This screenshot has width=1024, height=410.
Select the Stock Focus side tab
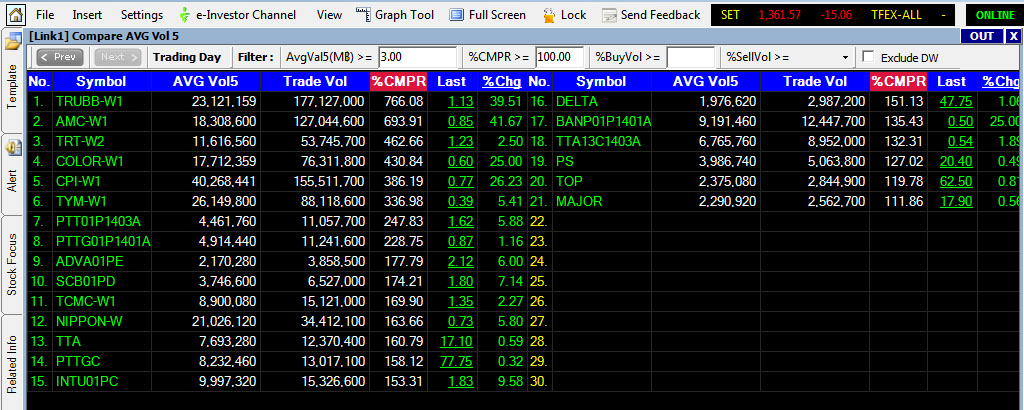click(12, 264)
